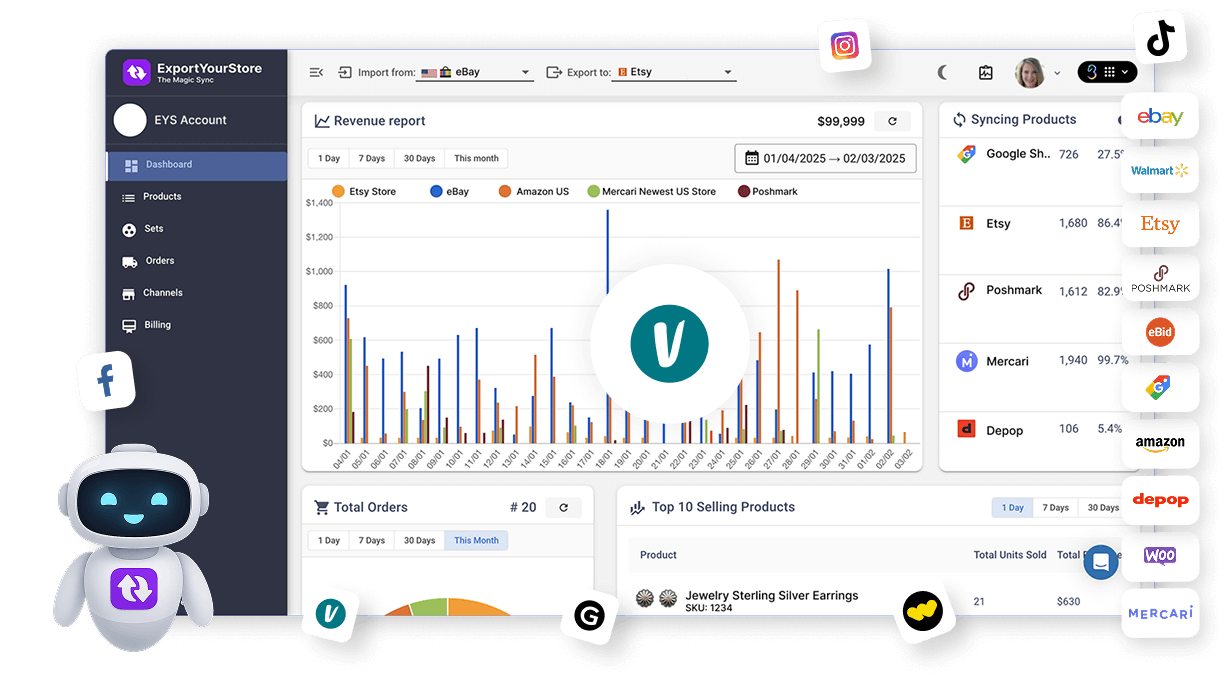Select 30 Days in Total Orders
Image resolution: width=1226 pixels, height=688 pixels.
coord(419,541)
